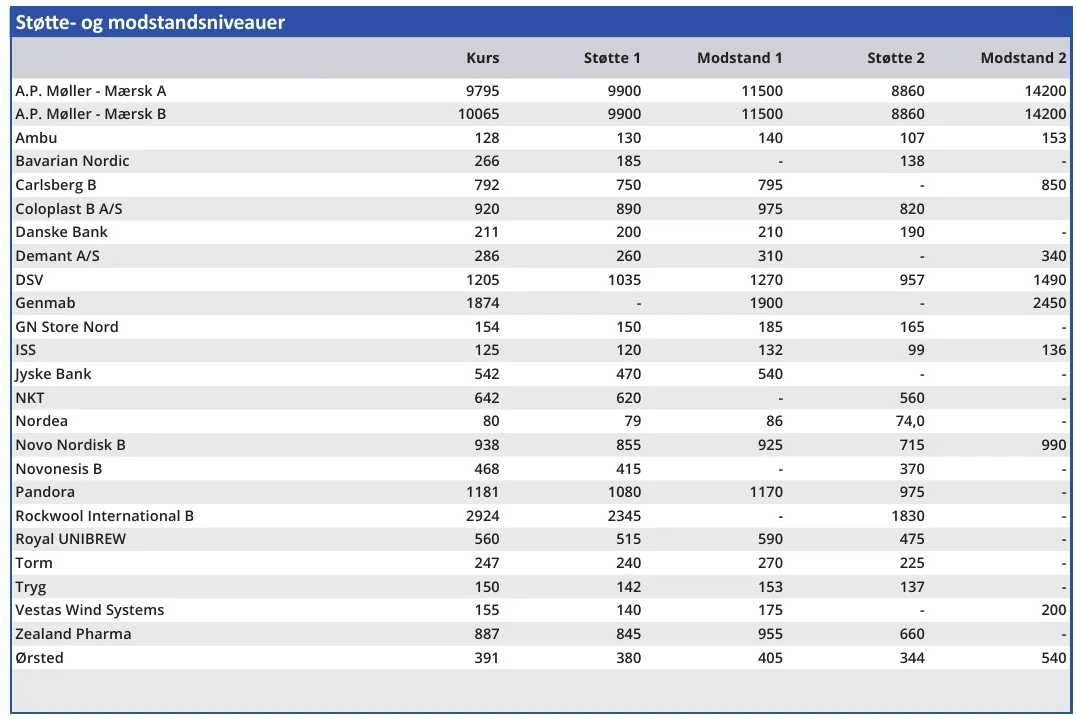Click the Vestas Wind Systems row label
The image size is (1076, 719).
tap(89, 610)
